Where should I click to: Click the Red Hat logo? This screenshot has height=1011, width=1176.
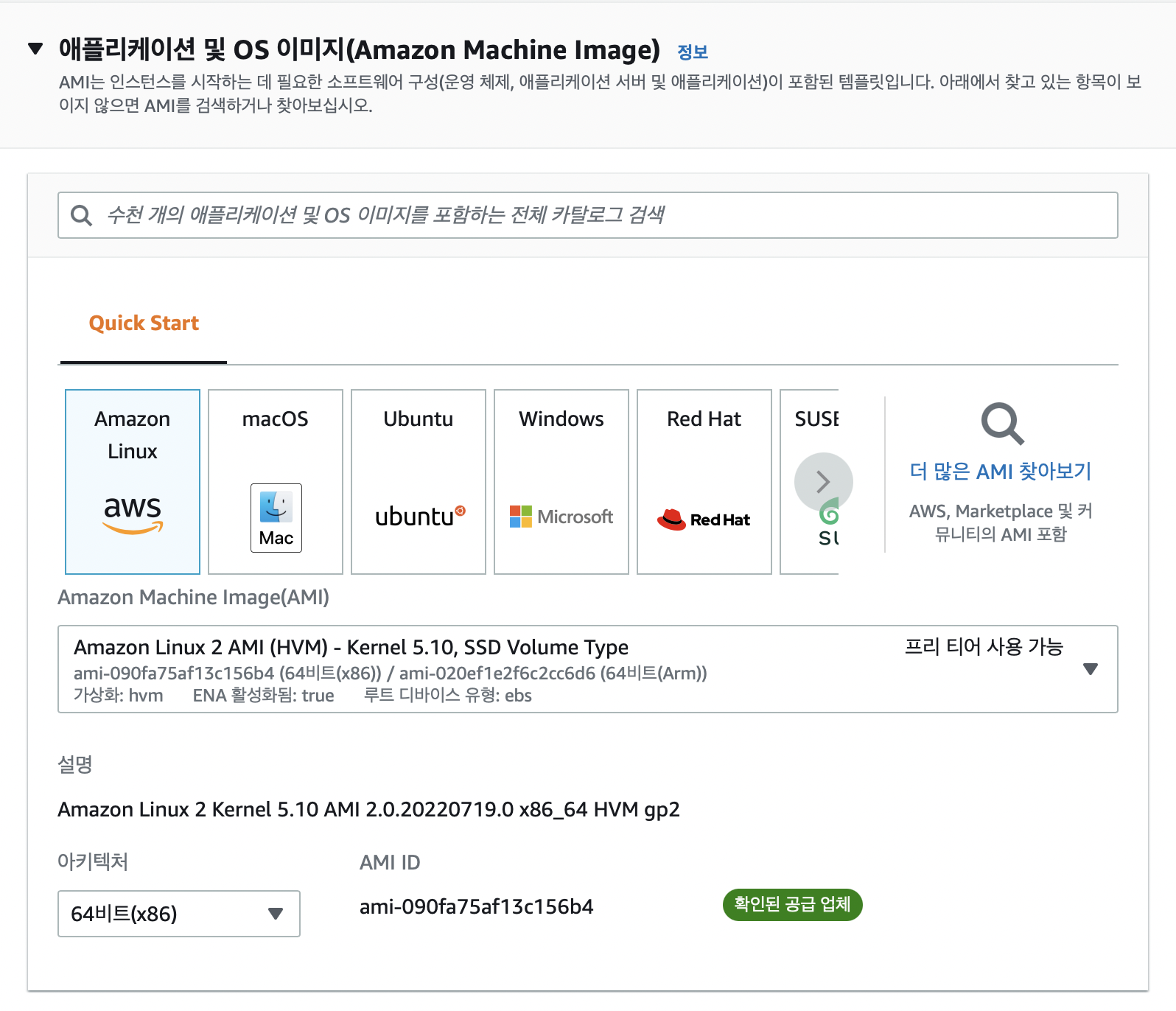[x=704, y=520]
